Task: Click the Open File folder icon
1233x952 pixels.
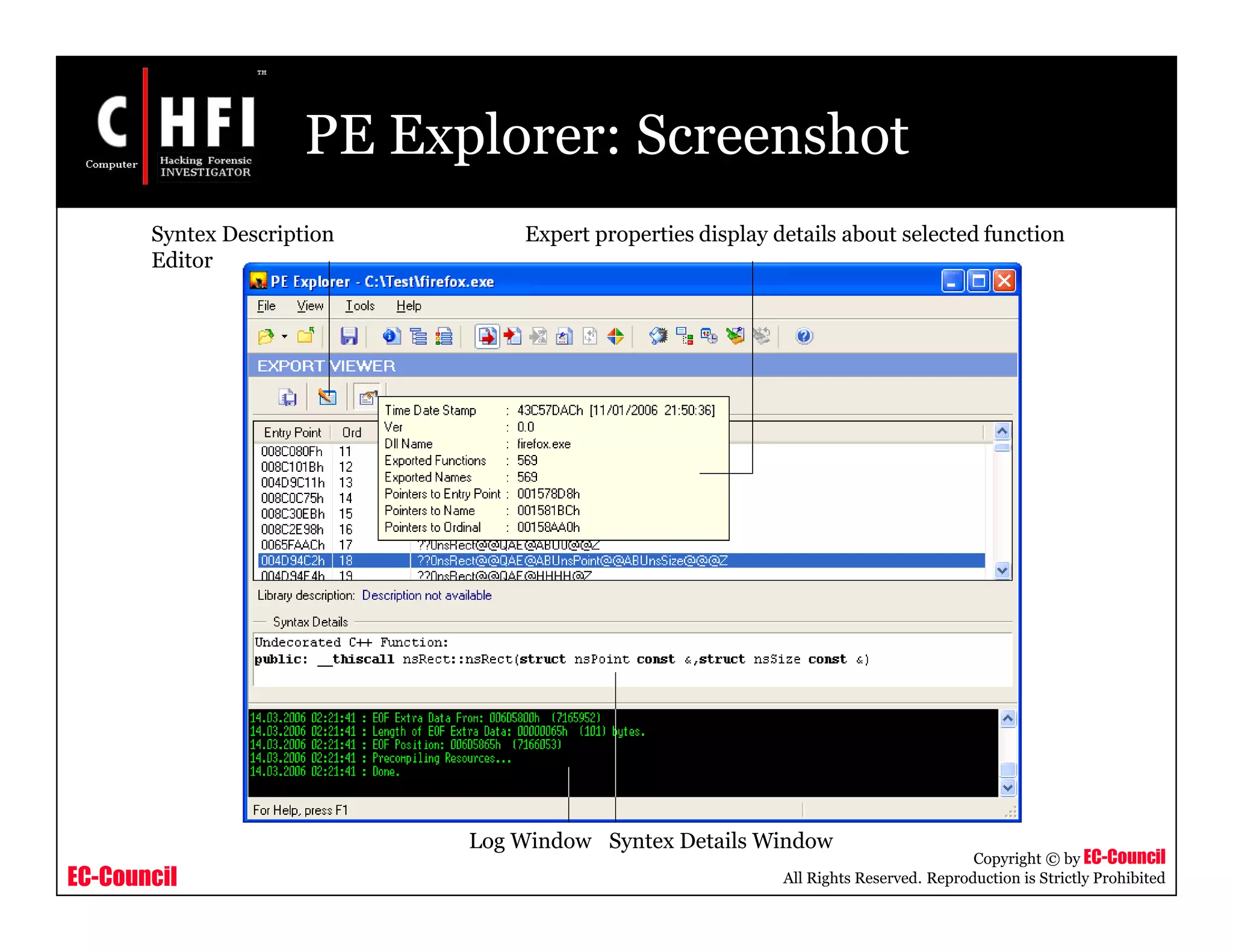Action: [x=266, y=336]
